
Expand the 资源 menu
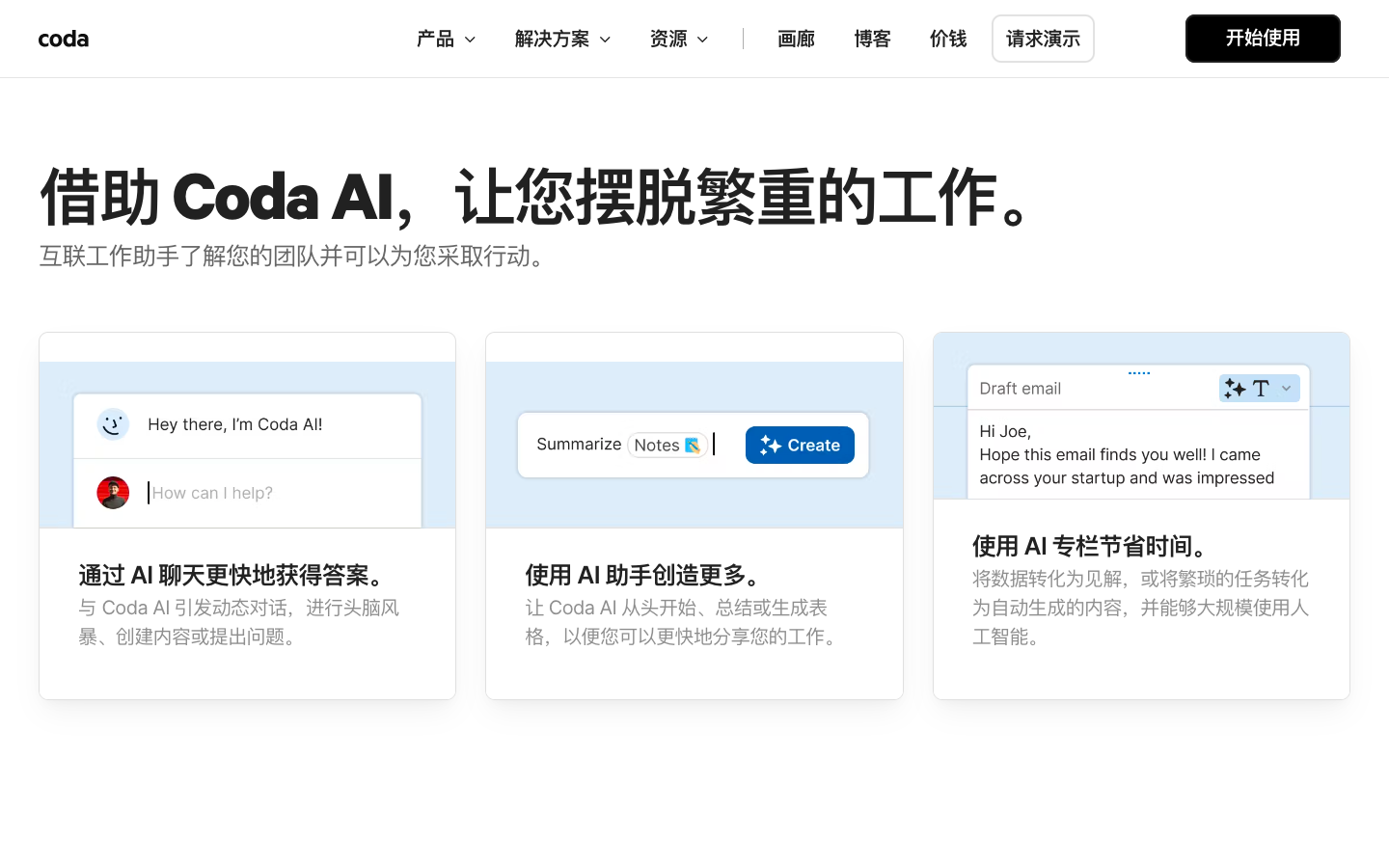click(x=679, y=39)
